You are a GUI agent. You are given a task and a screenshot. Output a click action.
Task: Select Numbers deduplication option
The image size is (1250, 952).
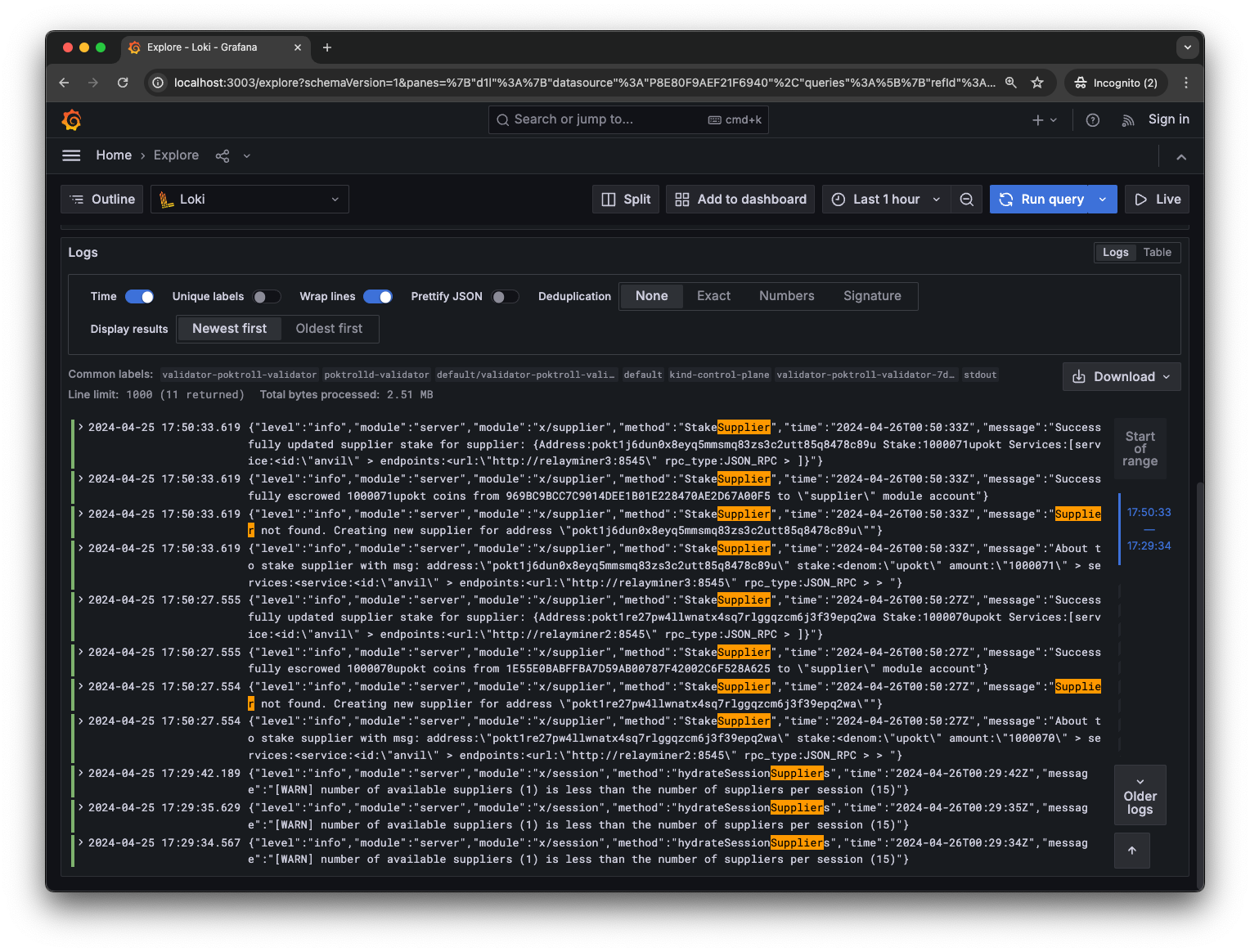pos(787,296)
